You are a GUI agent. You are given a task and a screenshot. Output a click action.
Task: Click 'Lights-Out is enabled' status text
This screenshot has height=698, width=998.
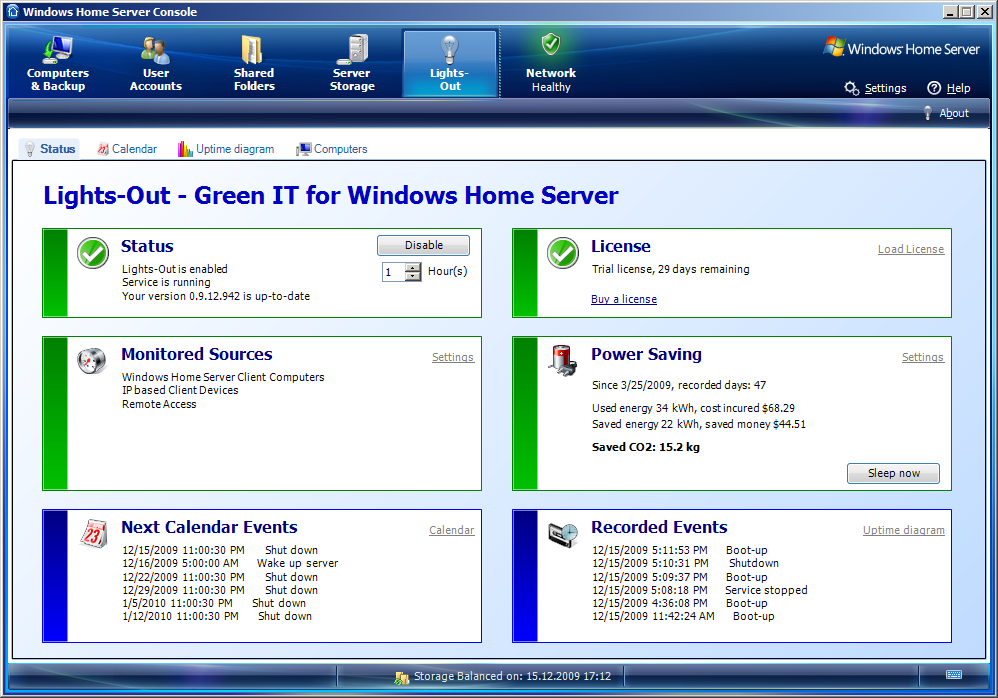coord(174,269)
